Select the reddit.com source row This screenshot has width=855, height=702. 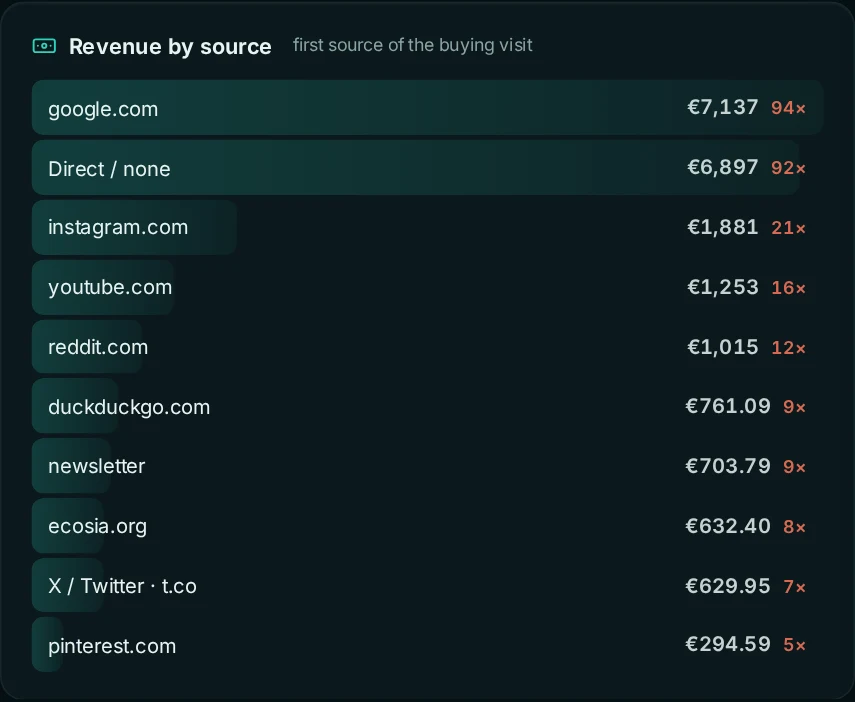point(428,347)
